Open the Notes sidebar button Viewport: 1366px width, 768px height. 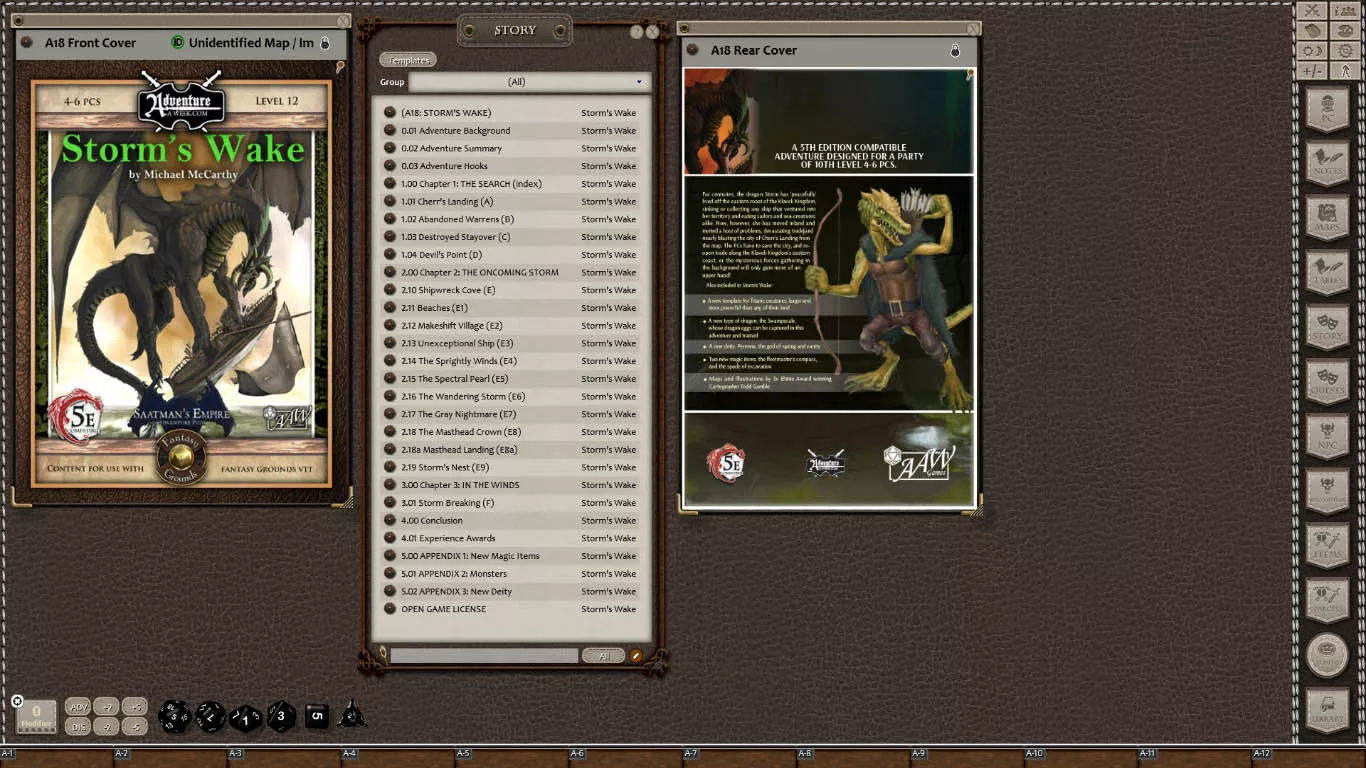tap(1328, 162)
